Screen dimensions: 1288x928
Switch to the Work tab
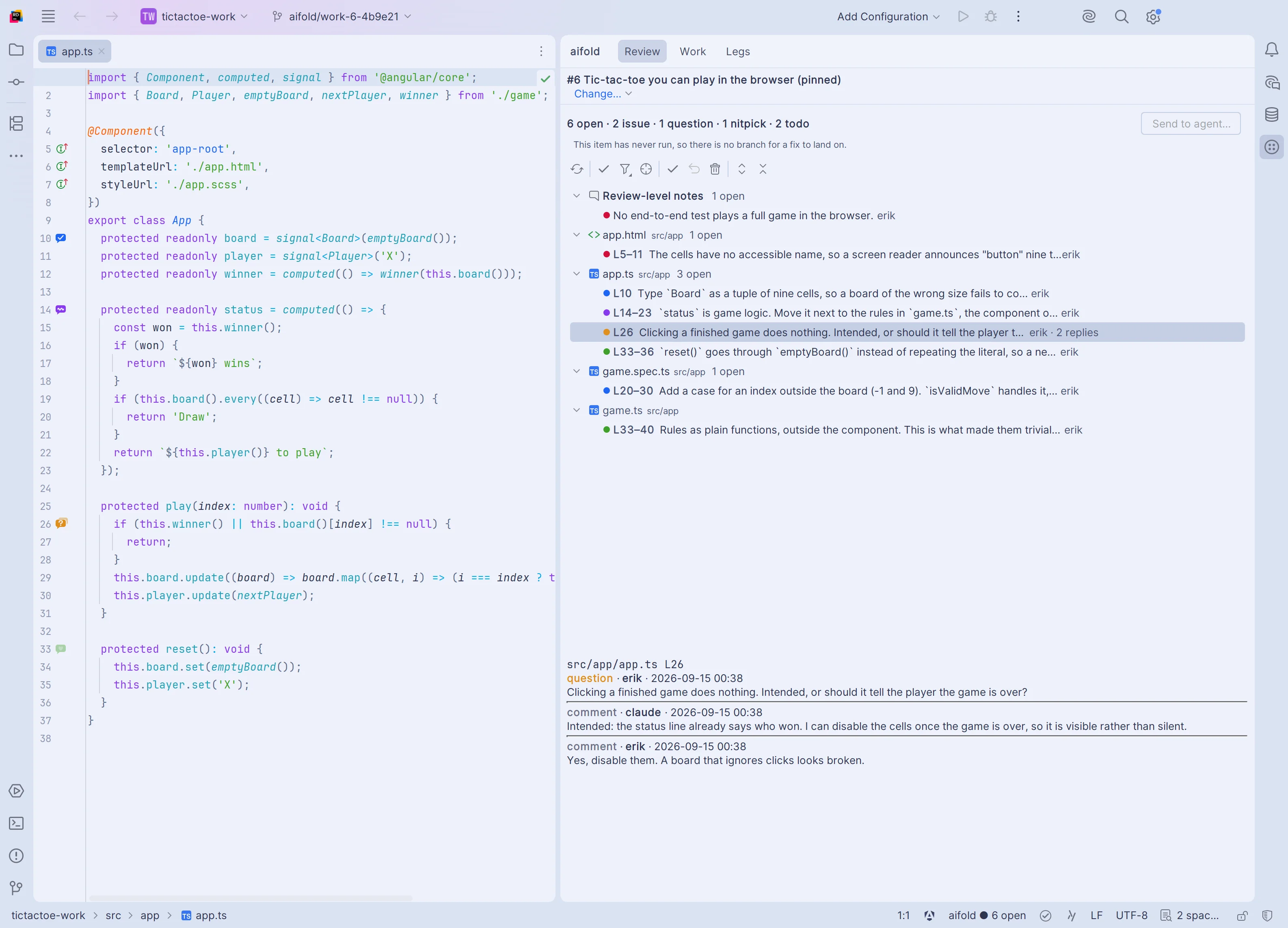[x=692, y=52]
